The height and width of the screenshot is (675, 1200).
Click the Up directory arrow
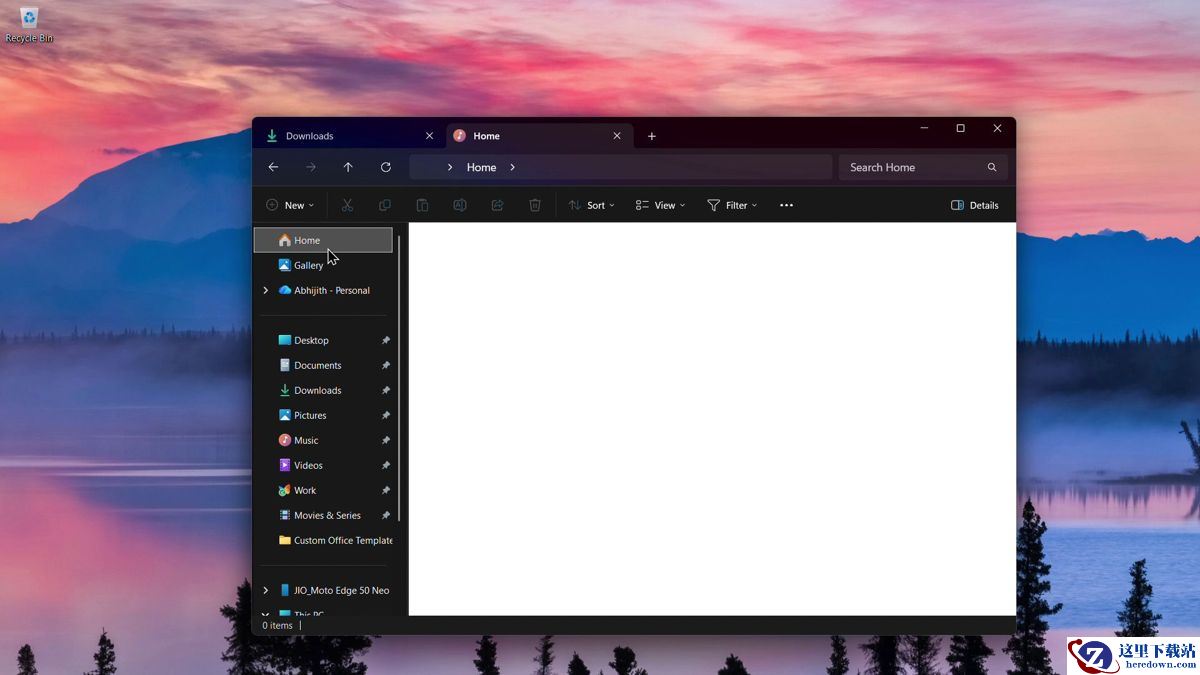click(348, 167)
